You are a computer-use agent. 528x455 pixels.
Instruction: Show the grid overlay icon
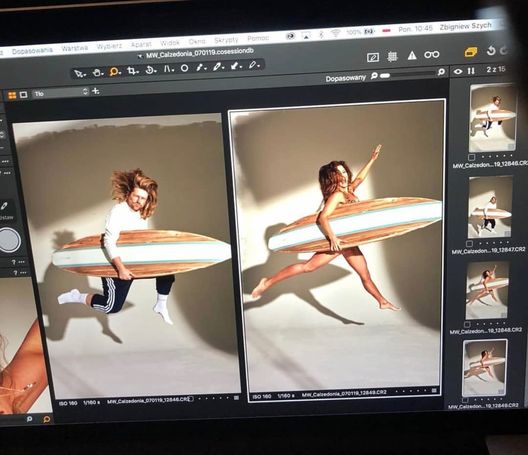[x=392, y=56]
